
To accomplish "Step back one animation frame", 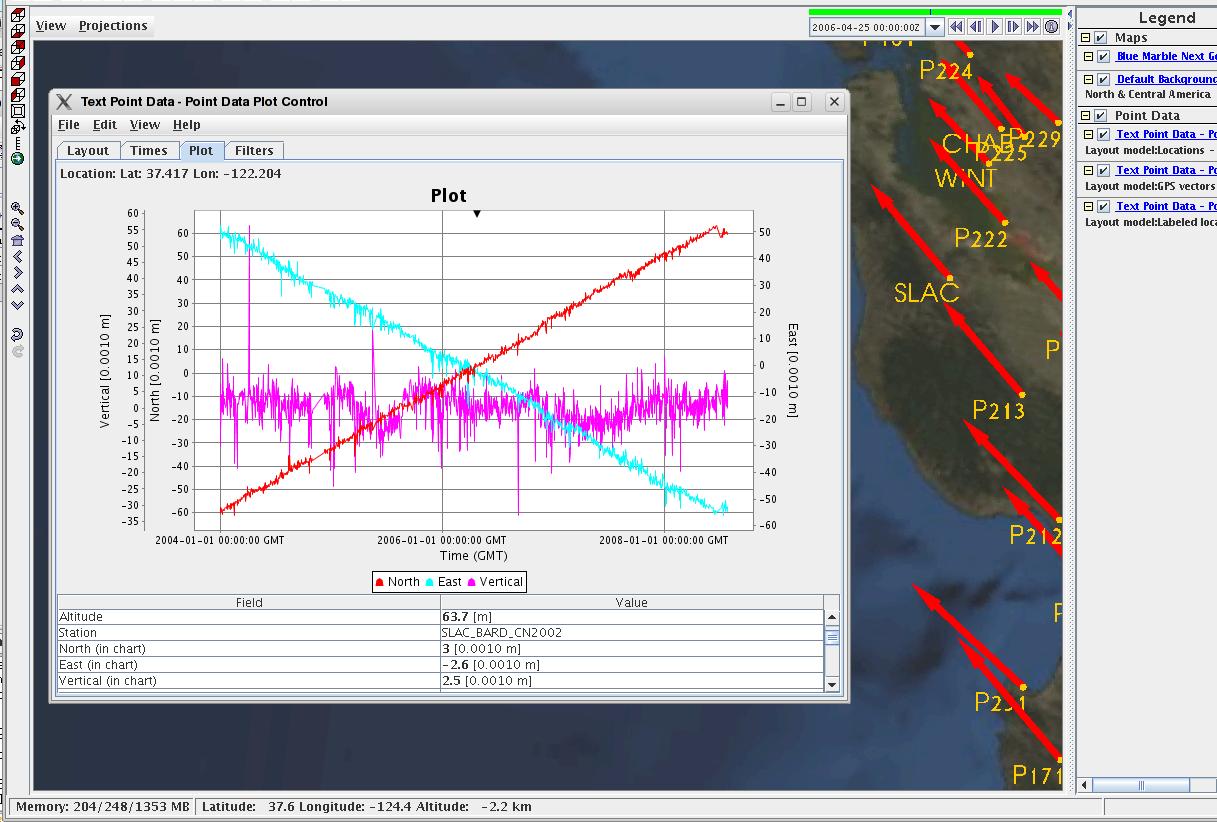I will [x=975, y=27].
